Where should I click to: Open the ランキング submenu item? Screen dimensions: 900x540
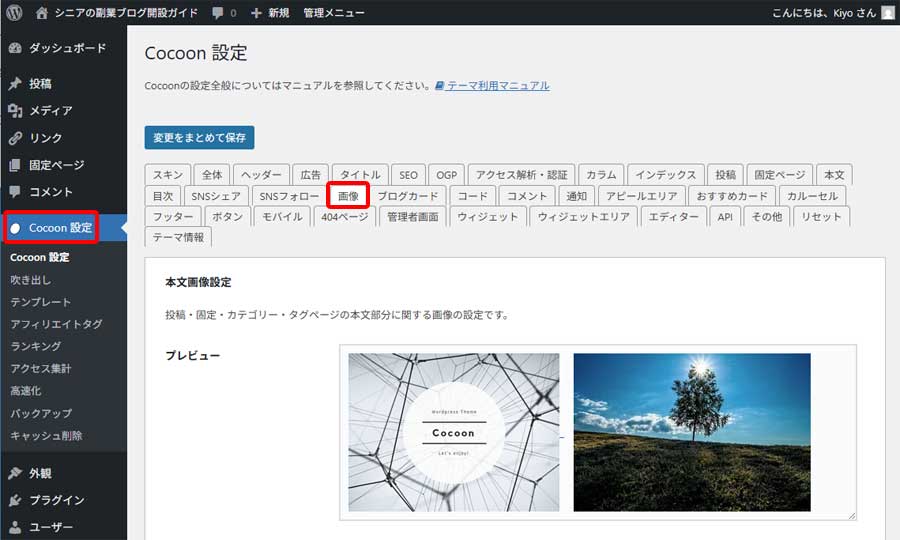click(x=35, y=347)
